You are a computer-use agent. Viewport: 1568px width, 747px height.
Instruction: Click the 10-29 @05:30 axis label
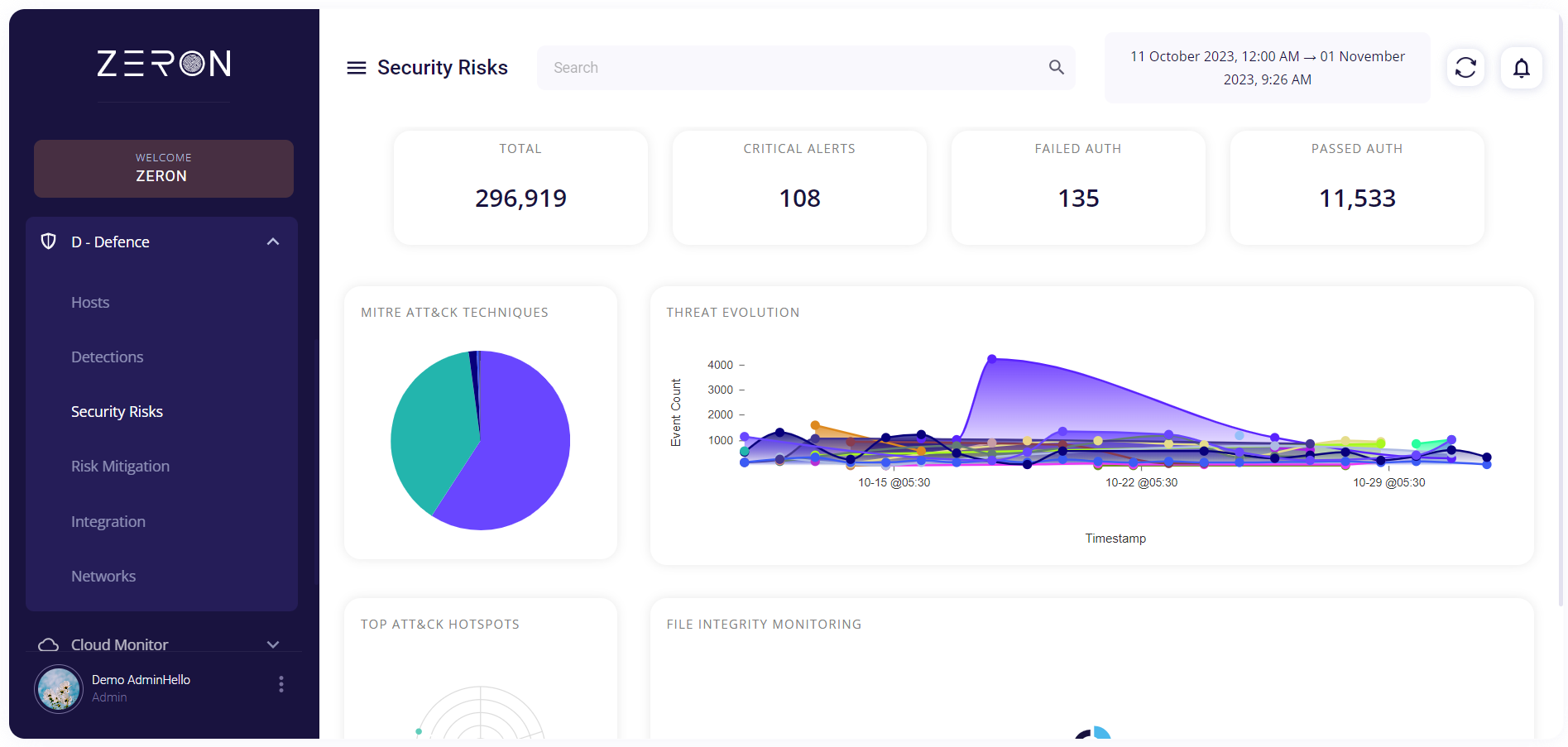tap(1388, 482)
